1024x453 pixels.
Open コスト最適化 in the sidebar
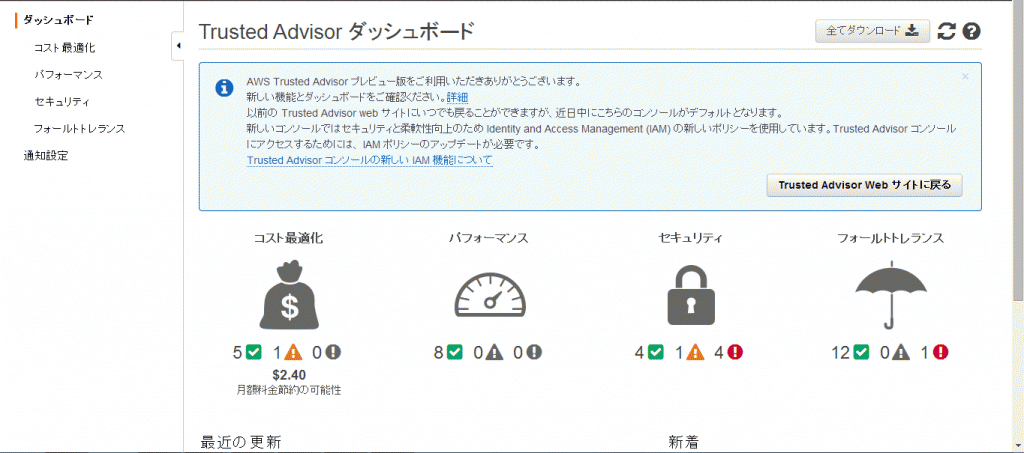pyautogui.click(x=65, y=48)
